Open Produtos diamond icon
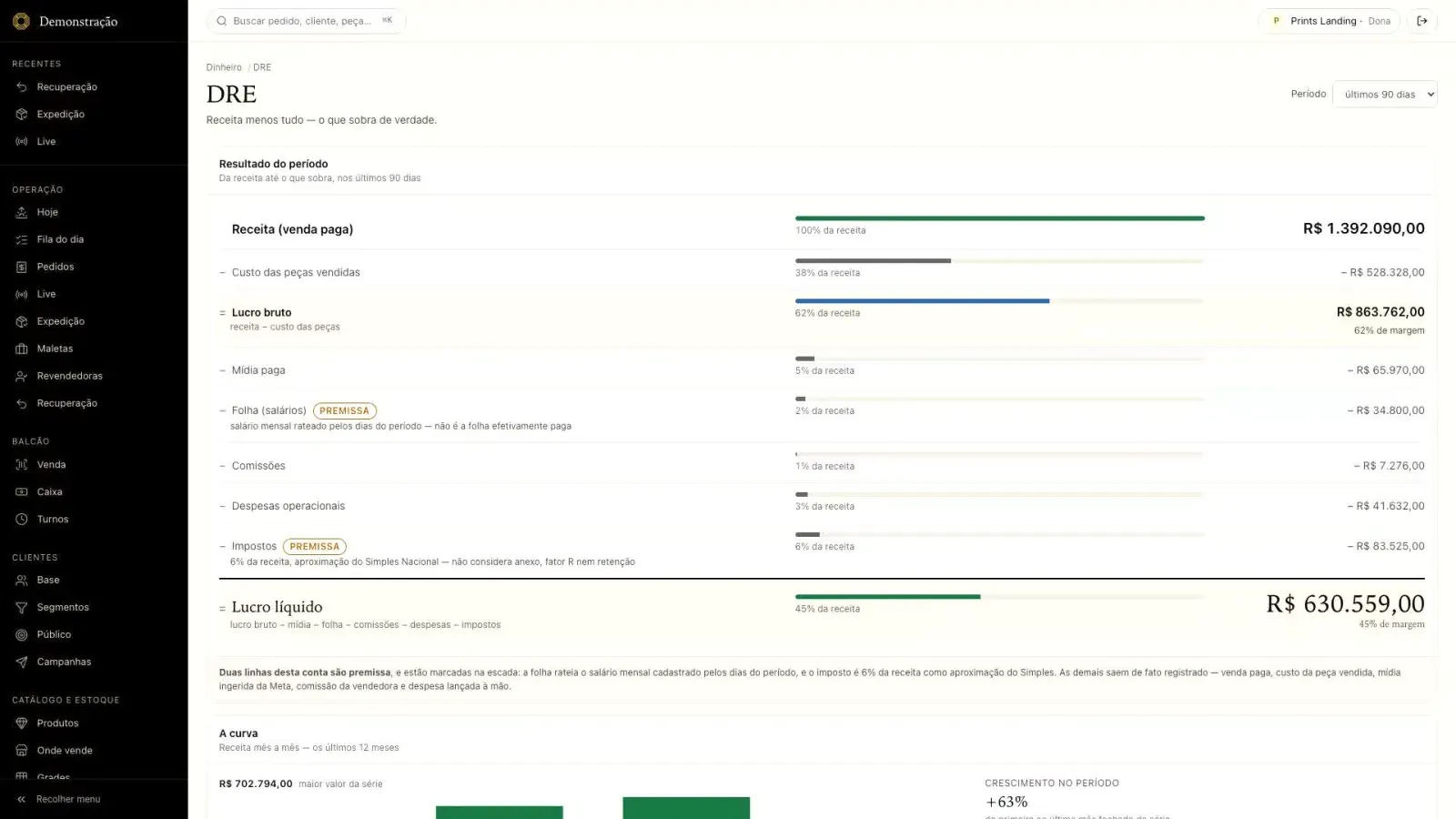Screen dimensions: 1456x819 click(22, 723)
